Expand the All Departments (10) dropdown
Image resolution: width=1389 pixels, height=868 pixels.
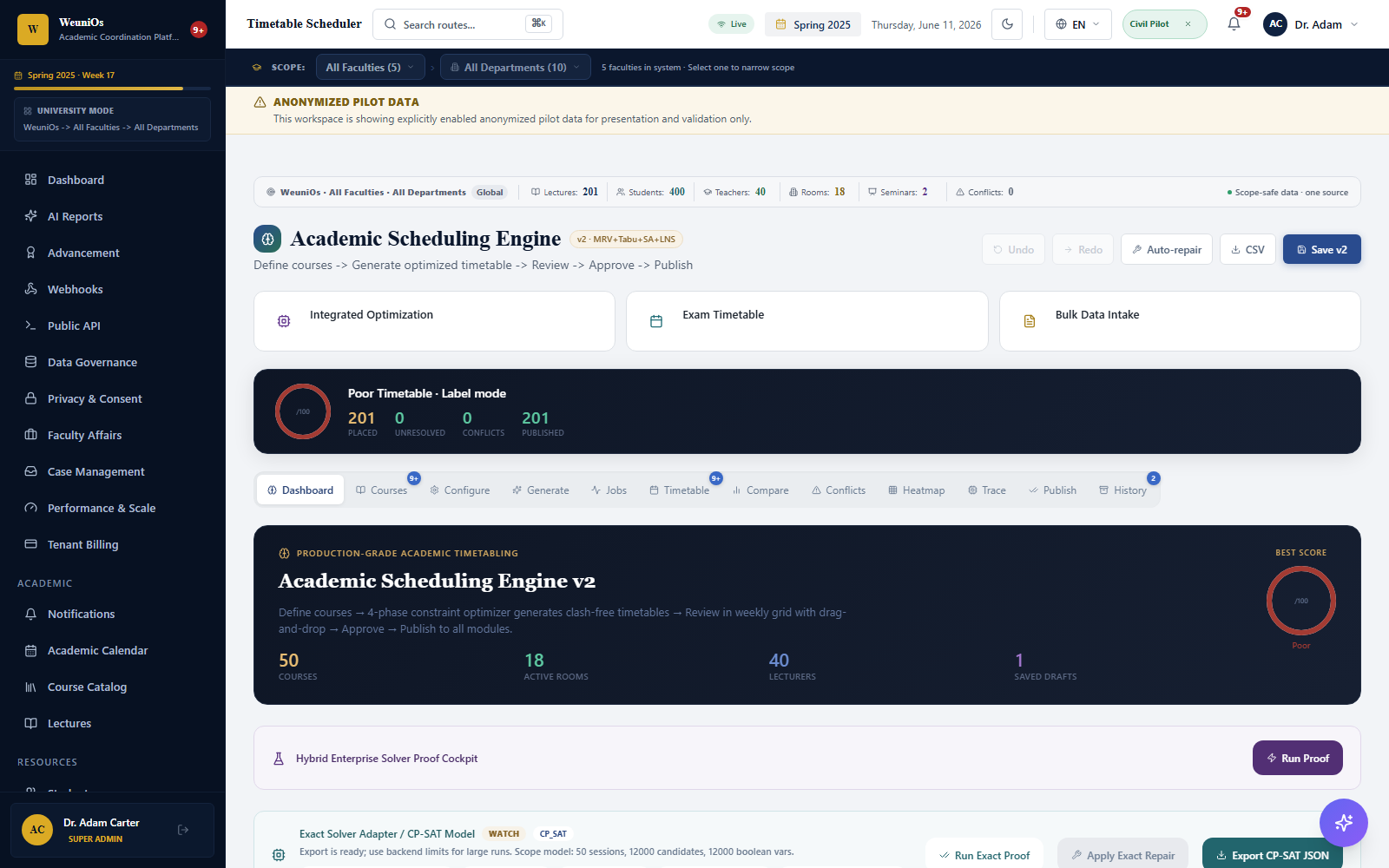pos(516,67)
